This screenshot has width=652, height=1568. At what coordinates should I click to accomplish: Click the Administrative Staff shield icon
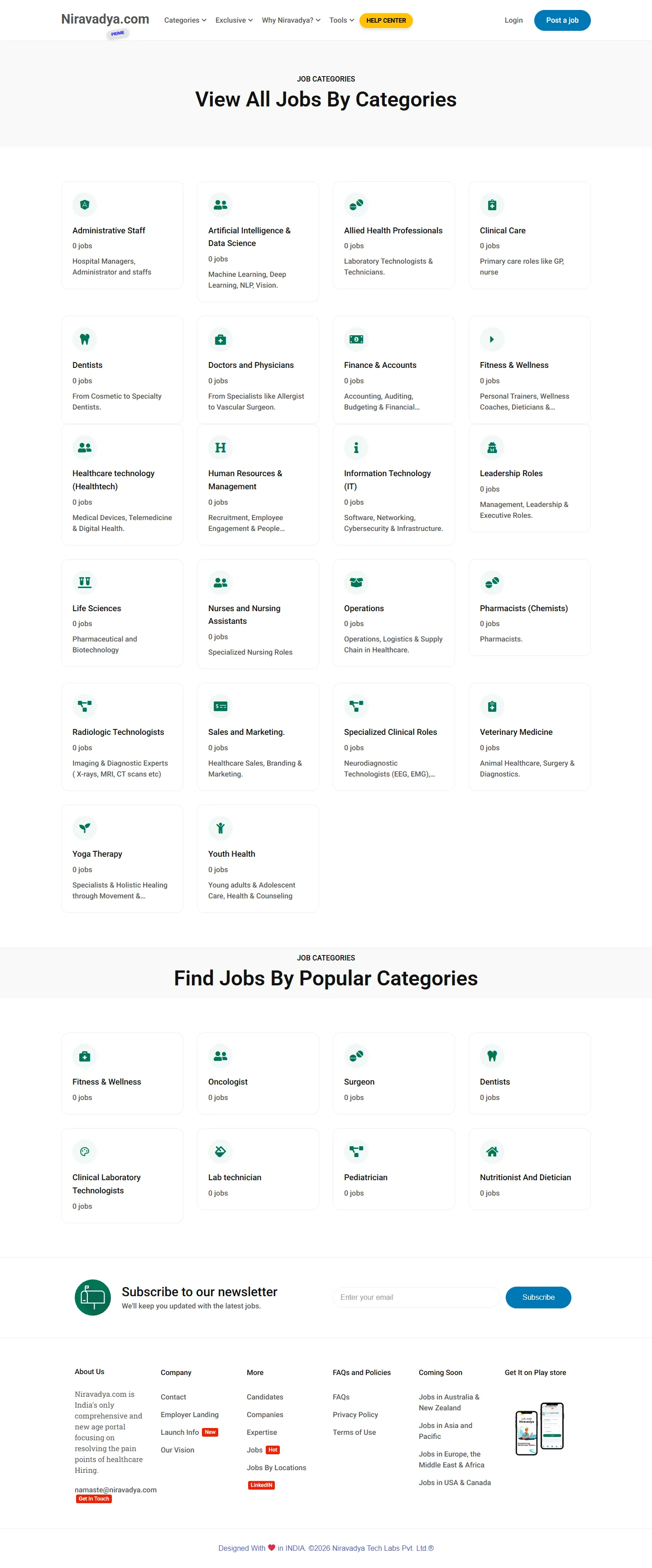pos(85,205)
